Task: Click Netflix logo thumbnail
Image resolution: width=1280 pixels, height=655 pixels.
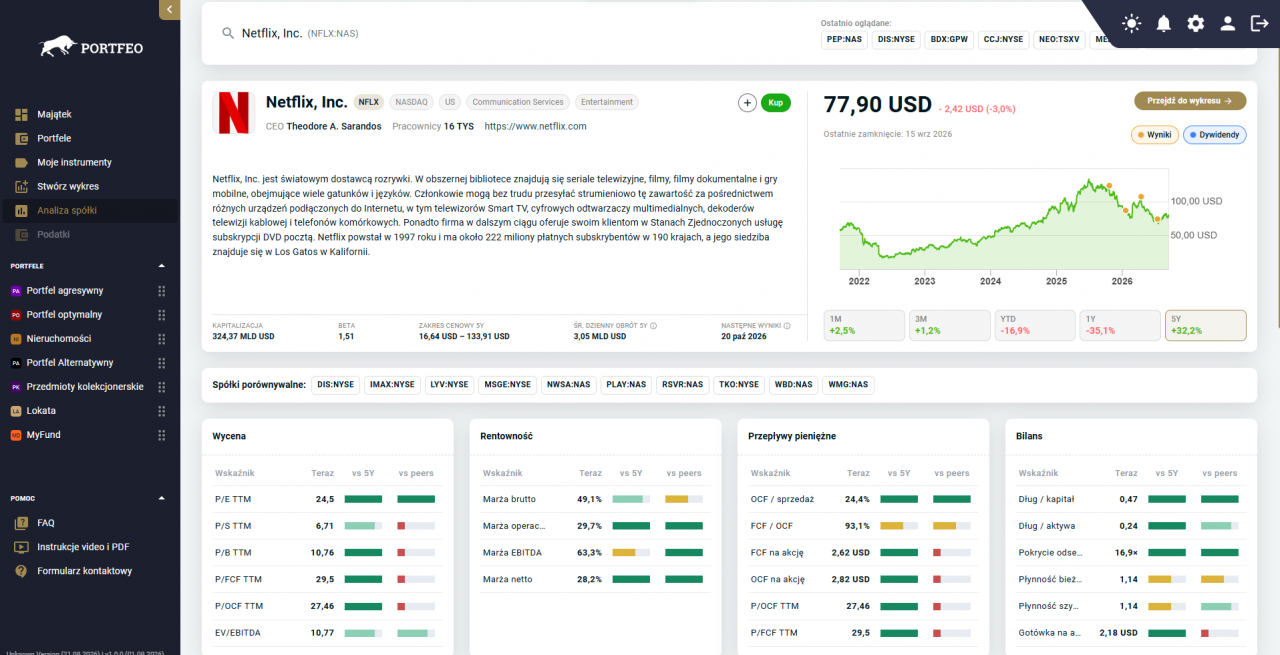Action: point(234,113)
